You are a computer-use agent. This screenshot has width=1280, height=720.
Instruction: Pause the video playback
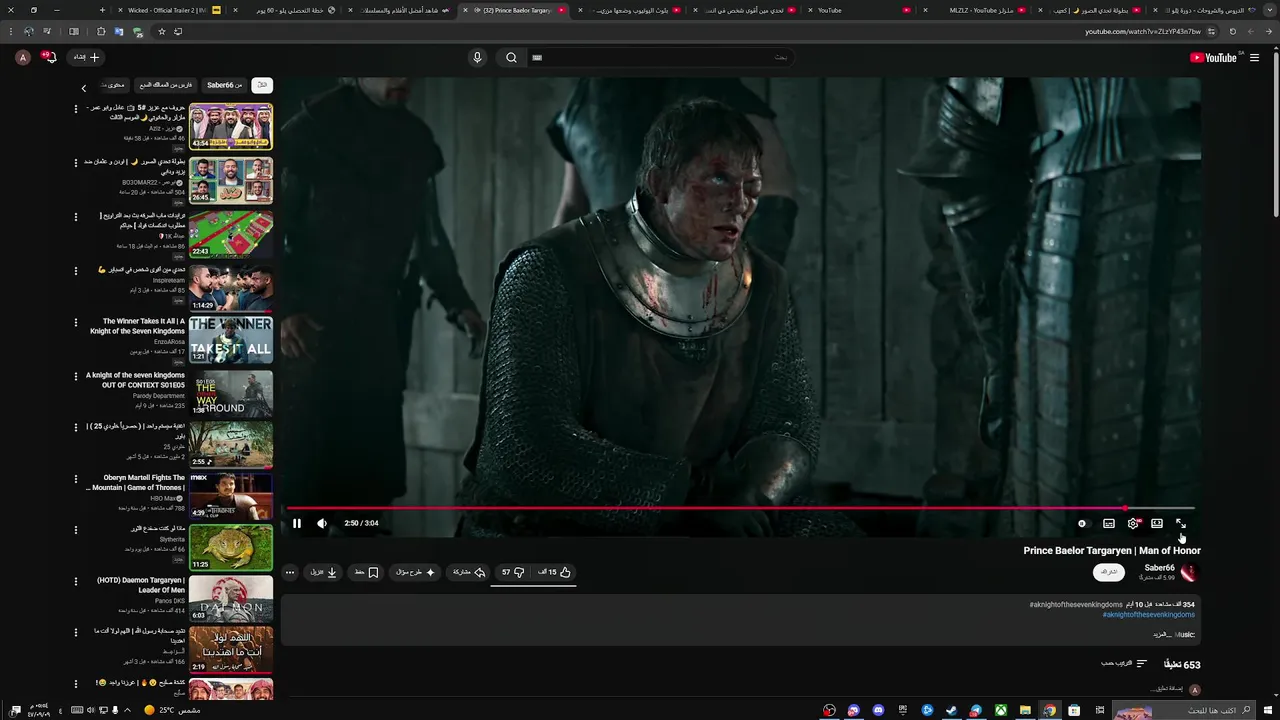click(297, 523)
